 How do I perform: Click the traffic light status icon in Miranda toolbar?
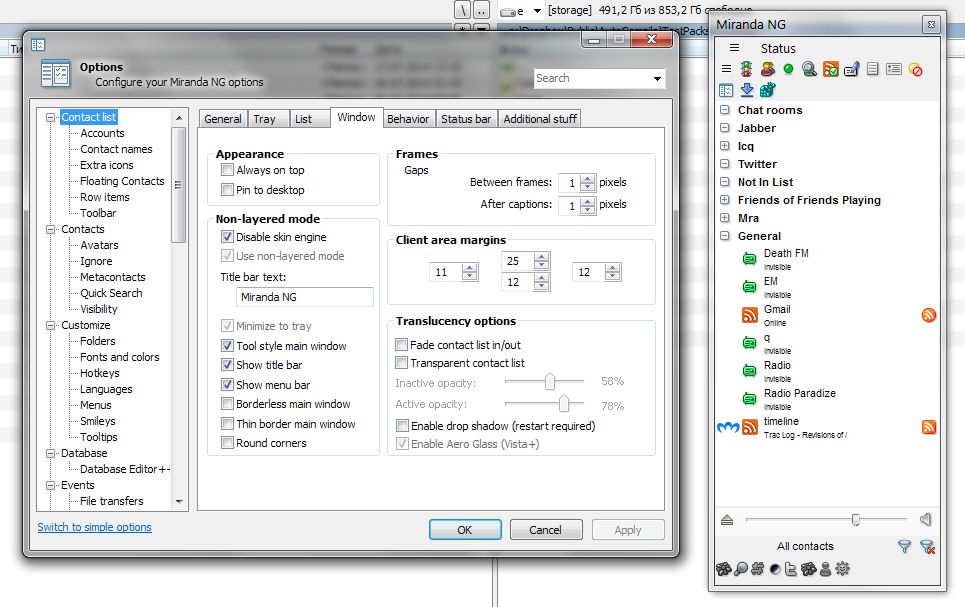(747, 70)
